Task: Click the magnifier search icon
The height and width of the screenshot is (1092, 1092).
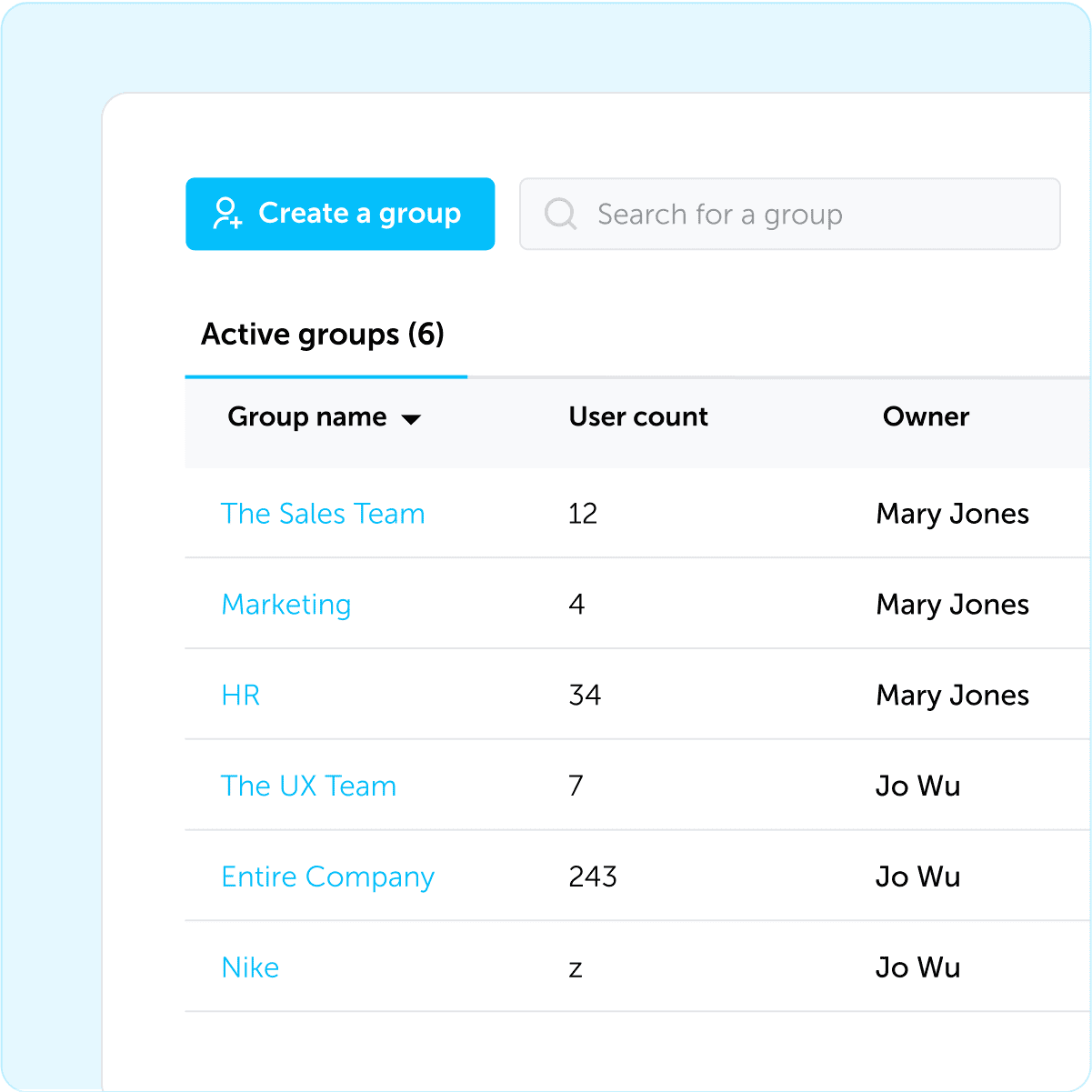Action: 560,215
